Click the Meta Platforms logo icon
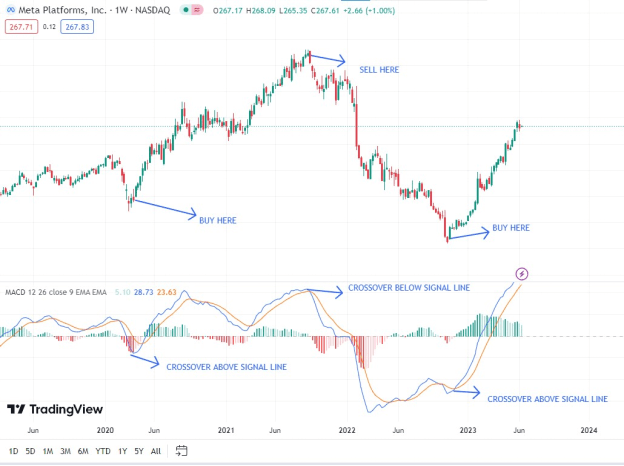This screenshot has width=624, height=466. pyautogui.click(x=11, y=10)
